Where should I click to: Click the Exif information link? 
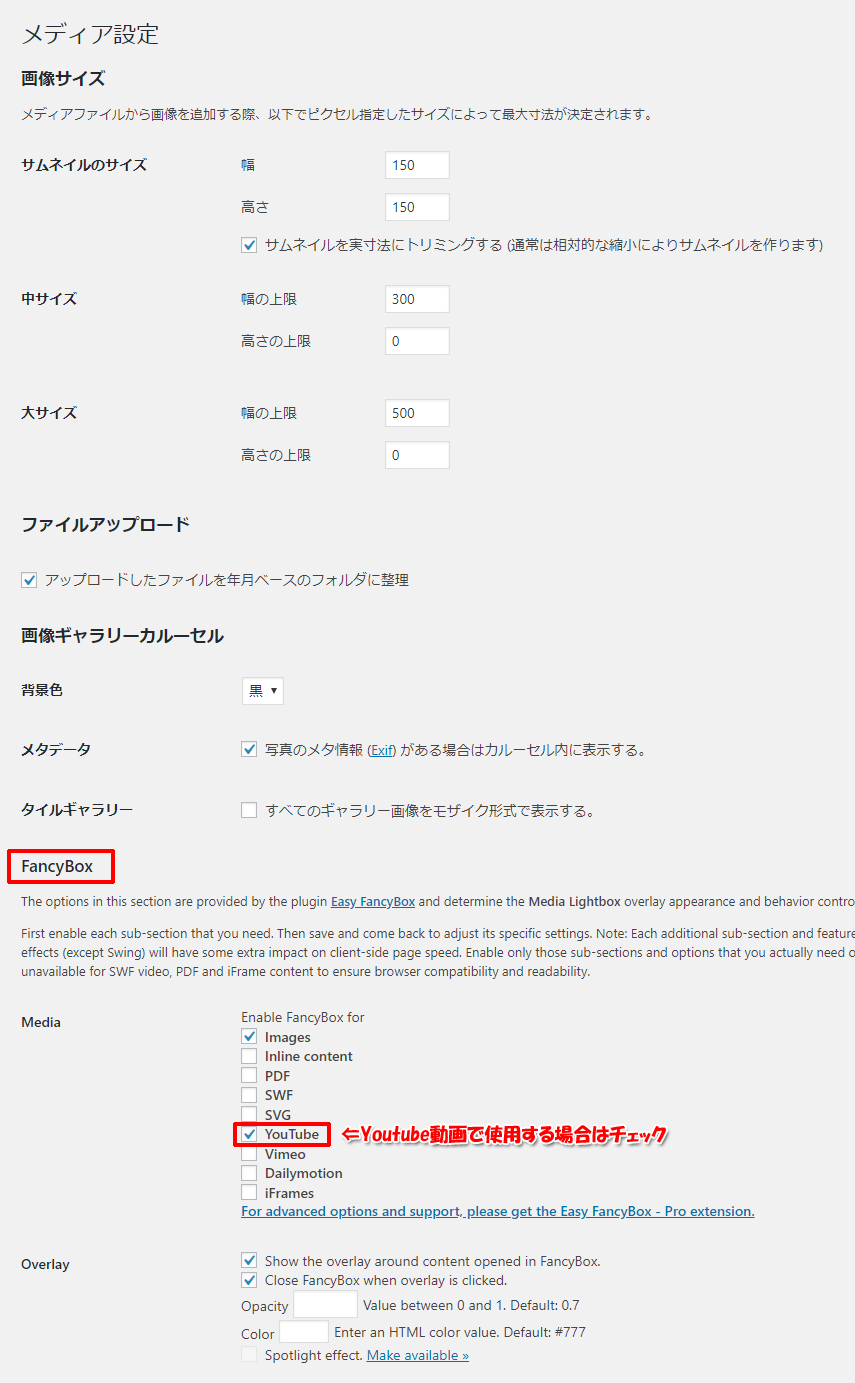coord(381,748)
